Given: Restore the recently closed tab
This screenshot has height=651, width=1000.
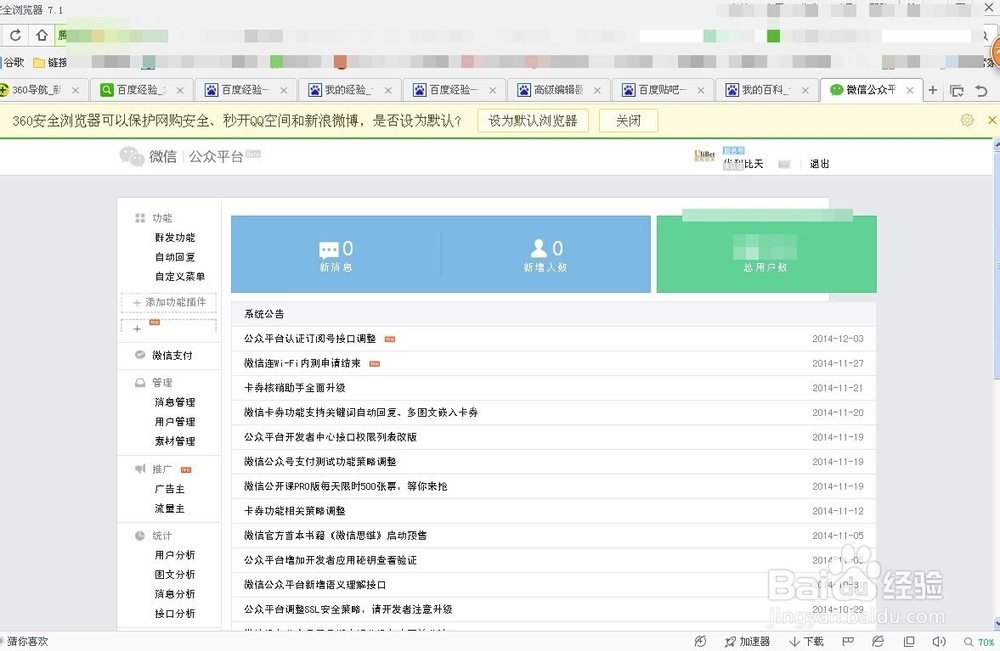Looking at the screenshot, I should coord(982,91).
